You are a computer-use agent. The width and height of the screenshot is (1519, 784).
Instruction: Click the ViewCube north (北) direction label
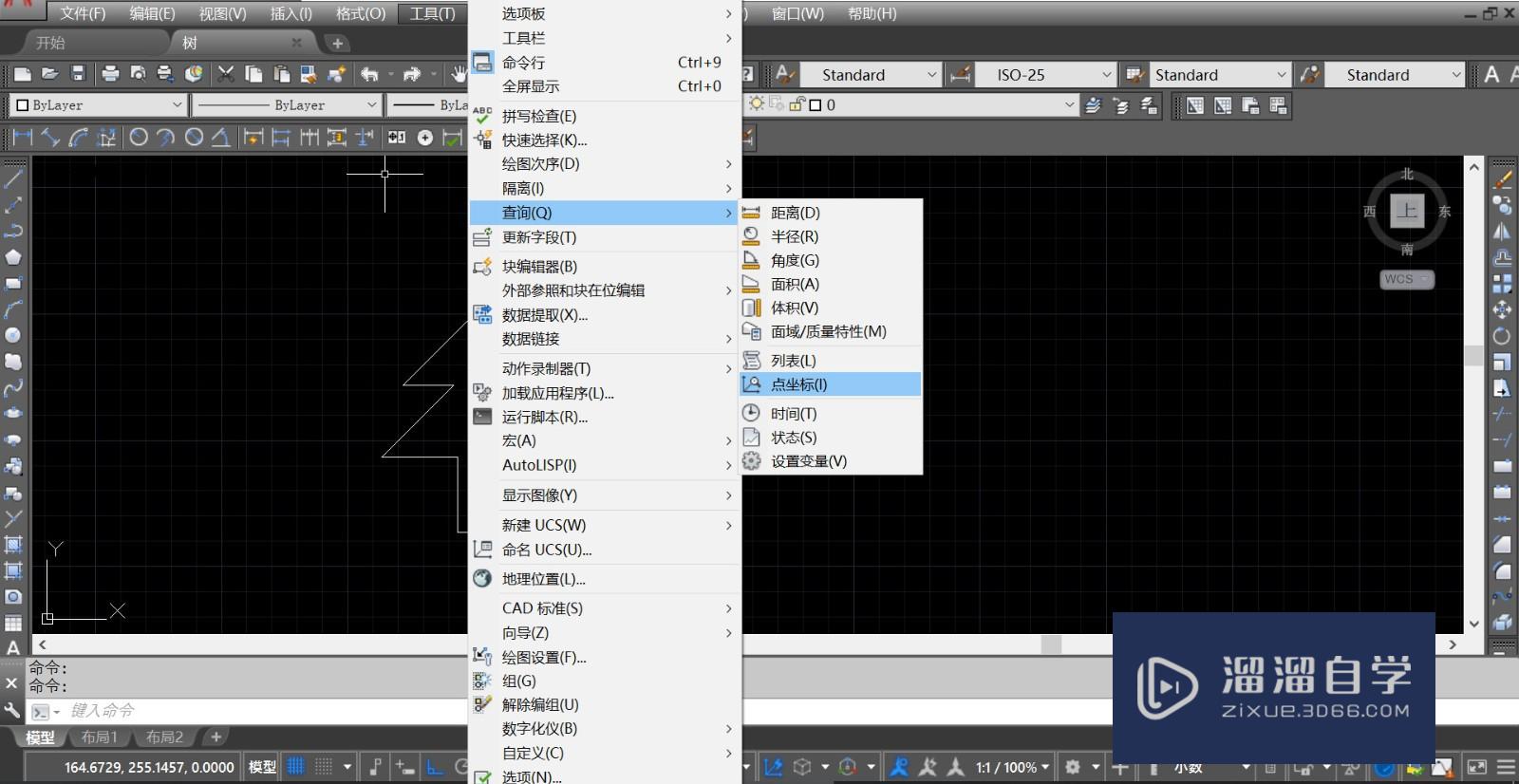1407,175
